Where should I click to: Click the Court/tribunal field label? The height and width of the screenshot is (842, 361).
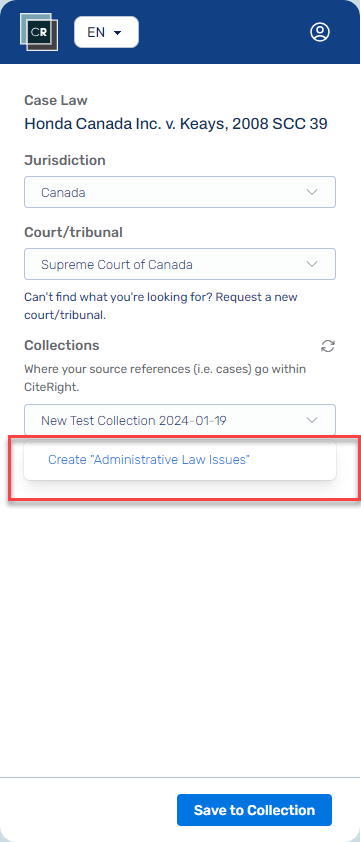[x=74, y=232]
